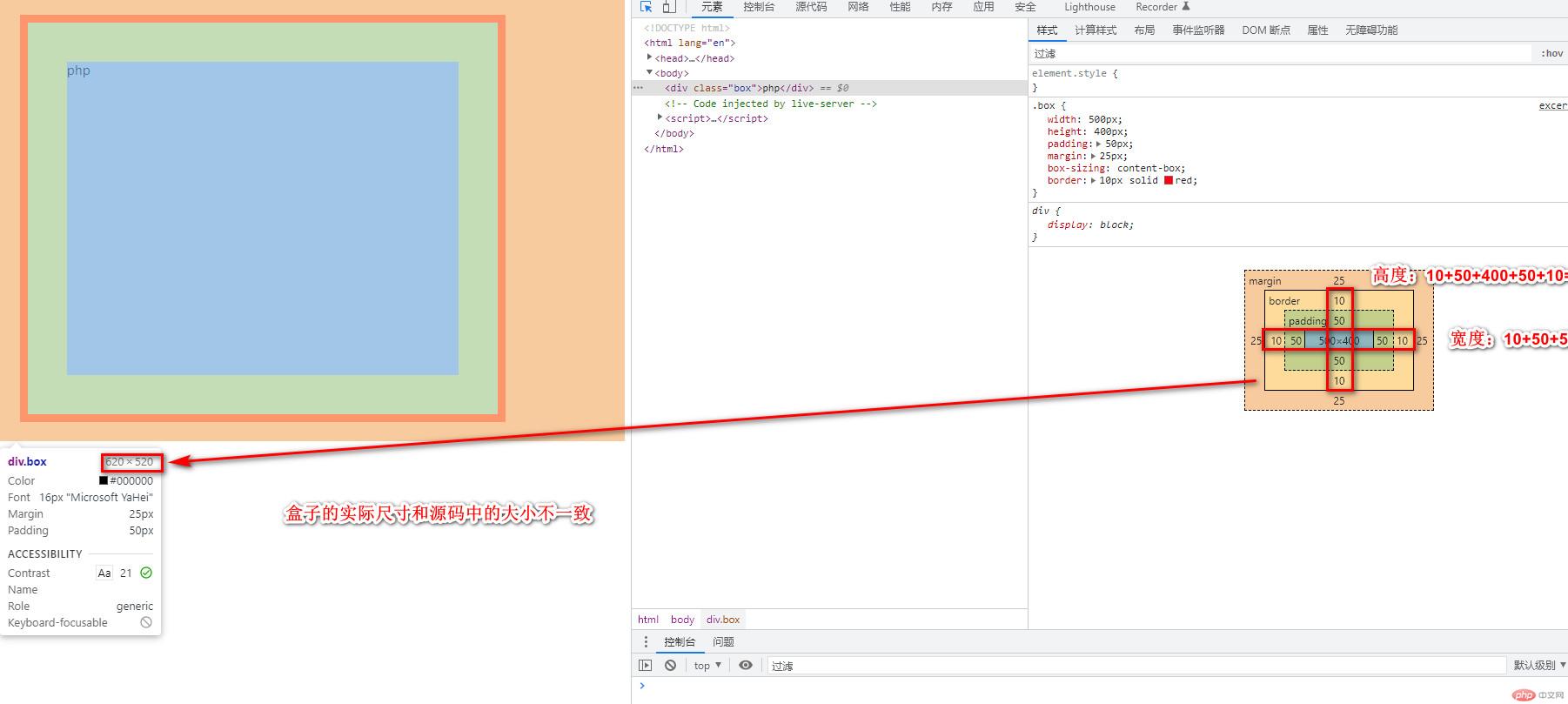Expand the head element node
This screenshot has width=1568, height=704.
(x=649, y=57)
